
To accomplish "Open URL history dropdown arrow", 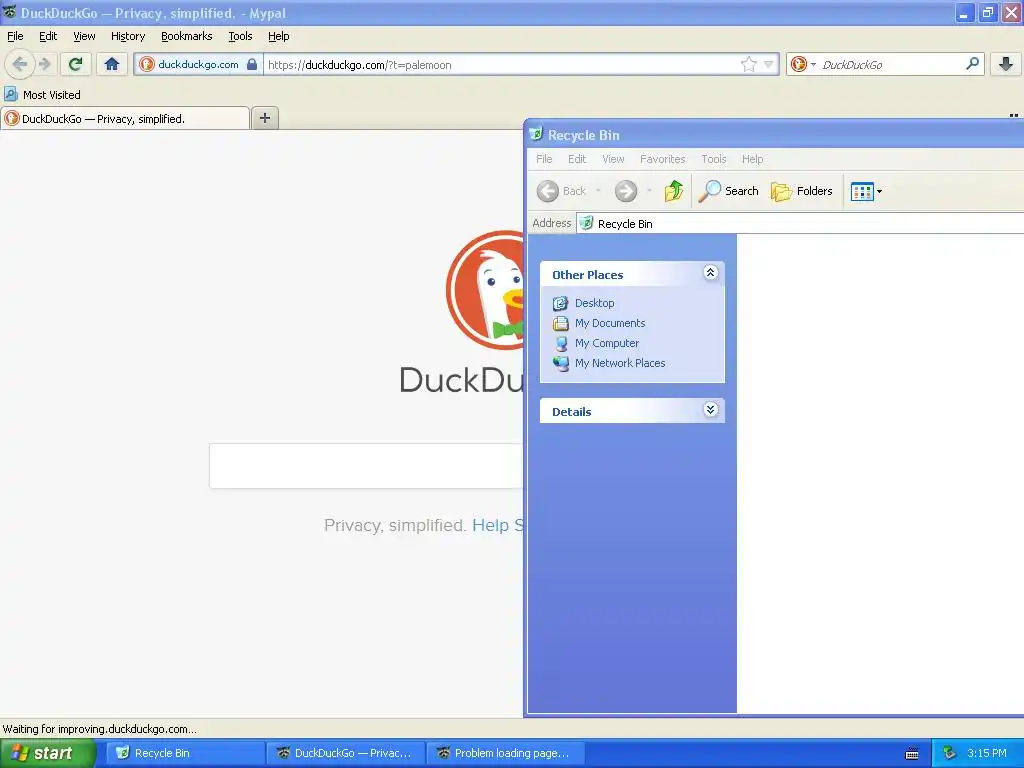I will point(769,64).
